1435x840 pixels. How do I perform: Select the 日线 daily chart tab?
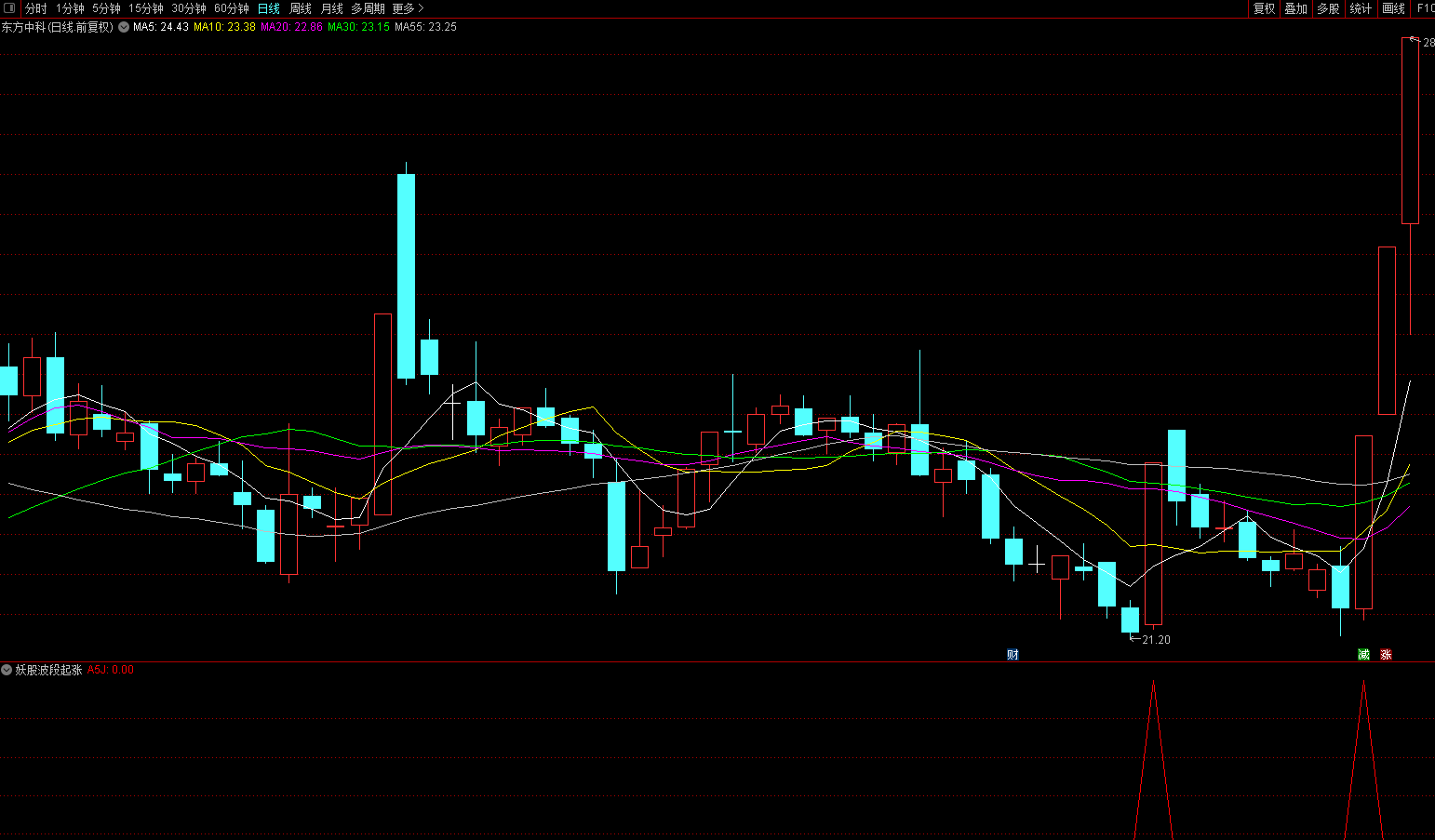pyautogui.click(x=268, y=8)
